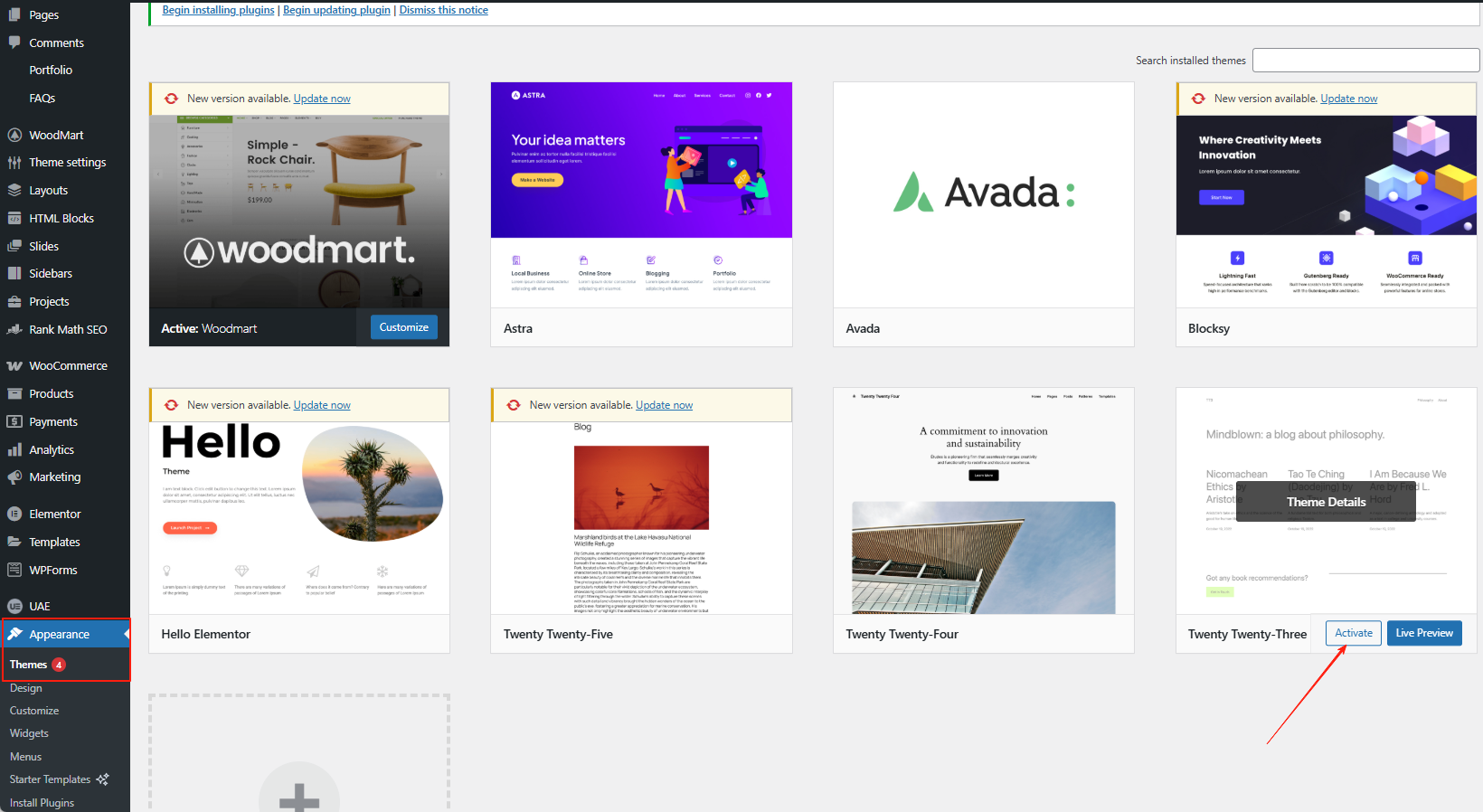Select the Hello Elementor theme screenshot

click(x=299, y=518)
